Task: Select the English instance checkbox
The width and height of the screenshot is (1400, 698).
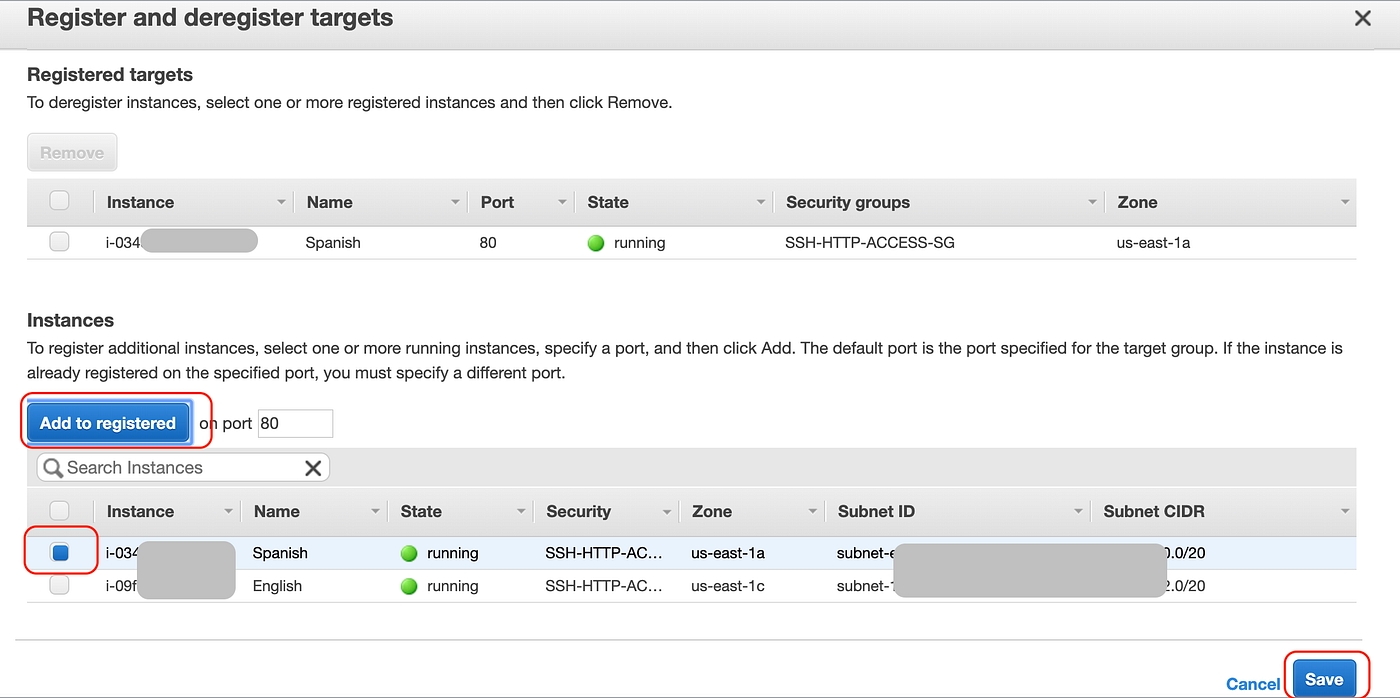Action: point(60,586)
